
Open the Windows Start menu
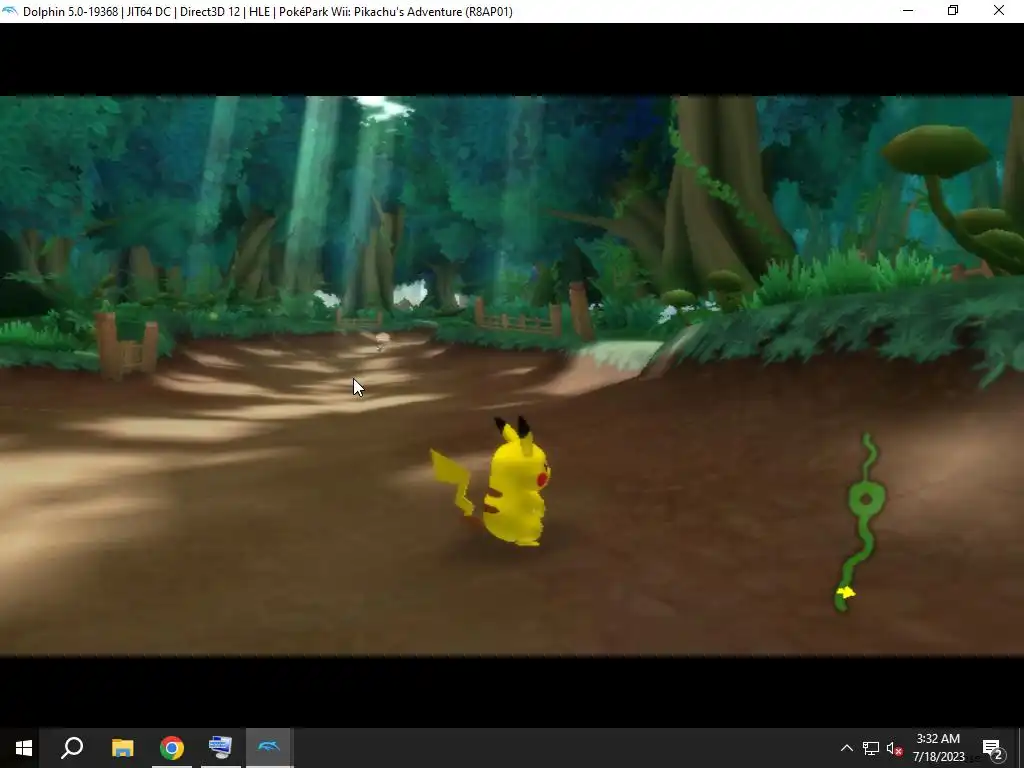(x=24, y=748)
